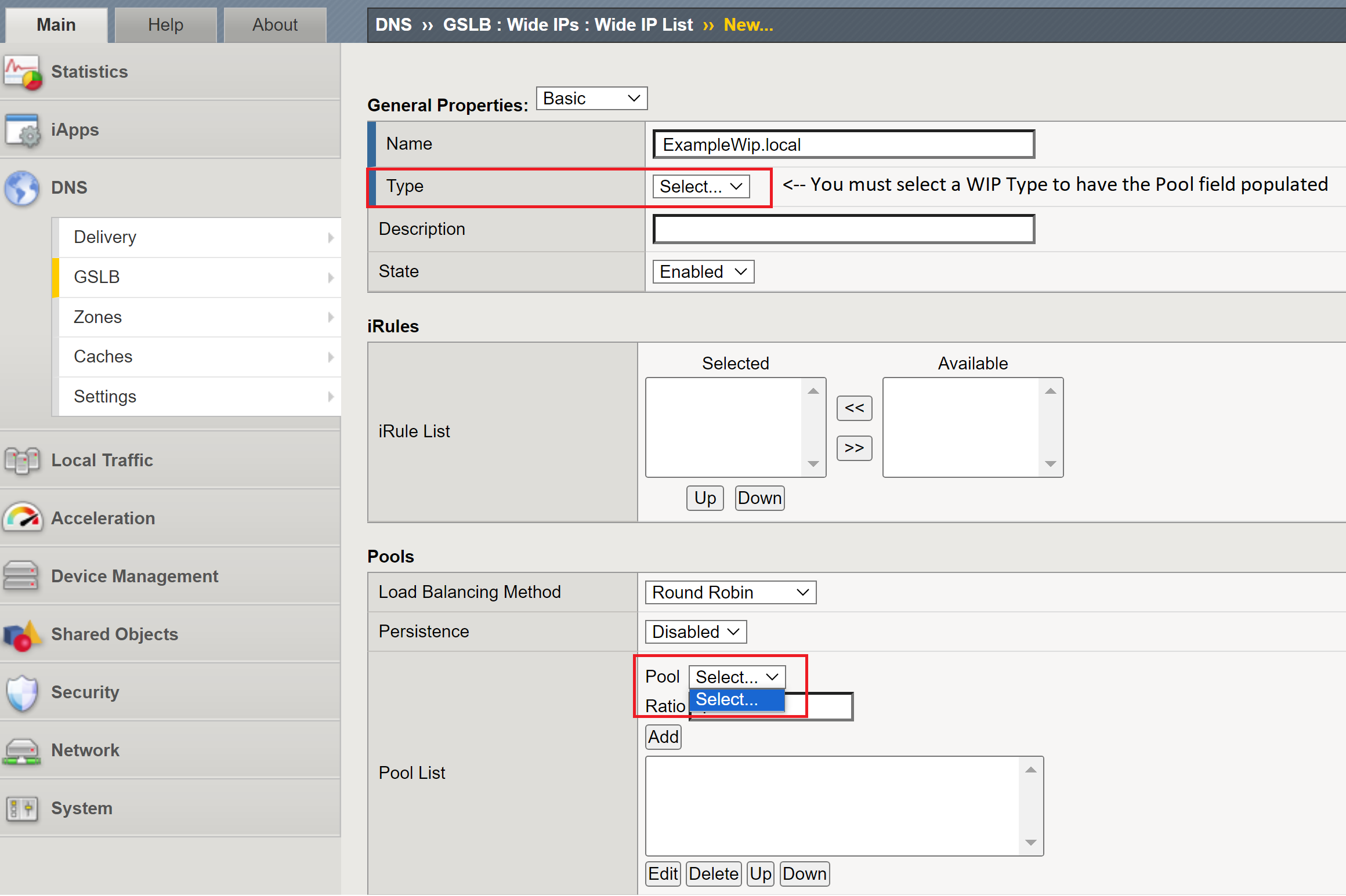Open the Statistics section

(89, 71)
